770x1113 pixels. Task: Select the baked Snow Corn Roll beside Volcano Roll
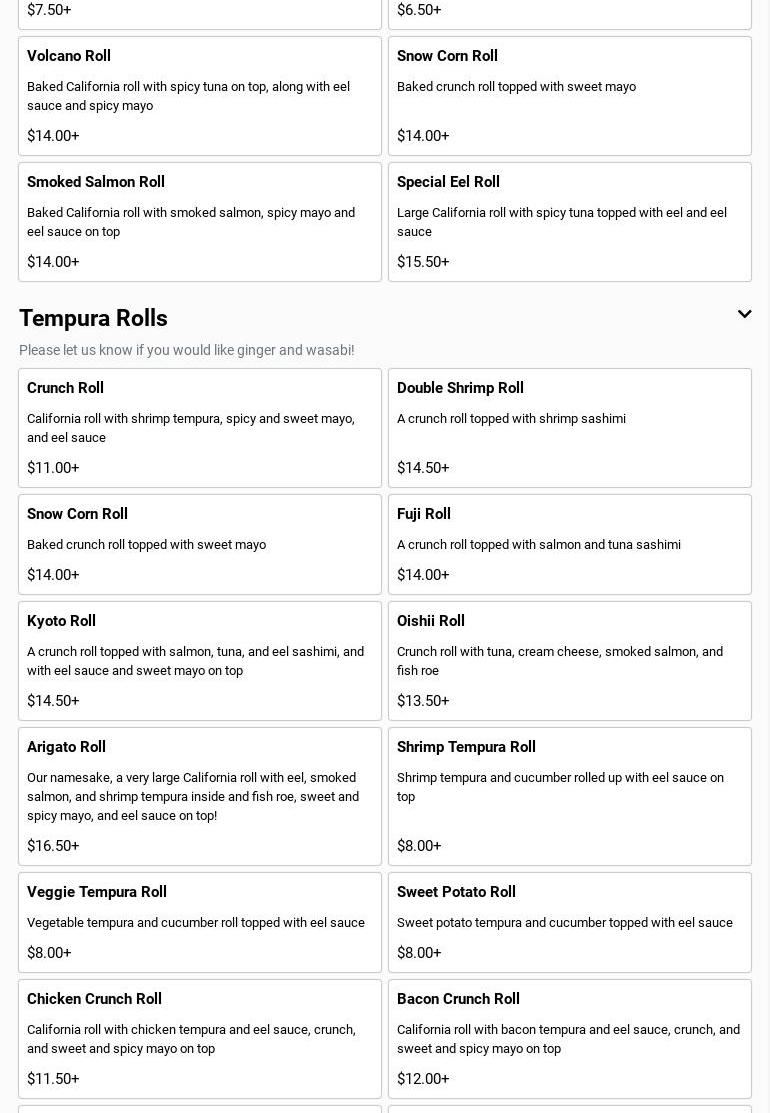coord(570,96)
